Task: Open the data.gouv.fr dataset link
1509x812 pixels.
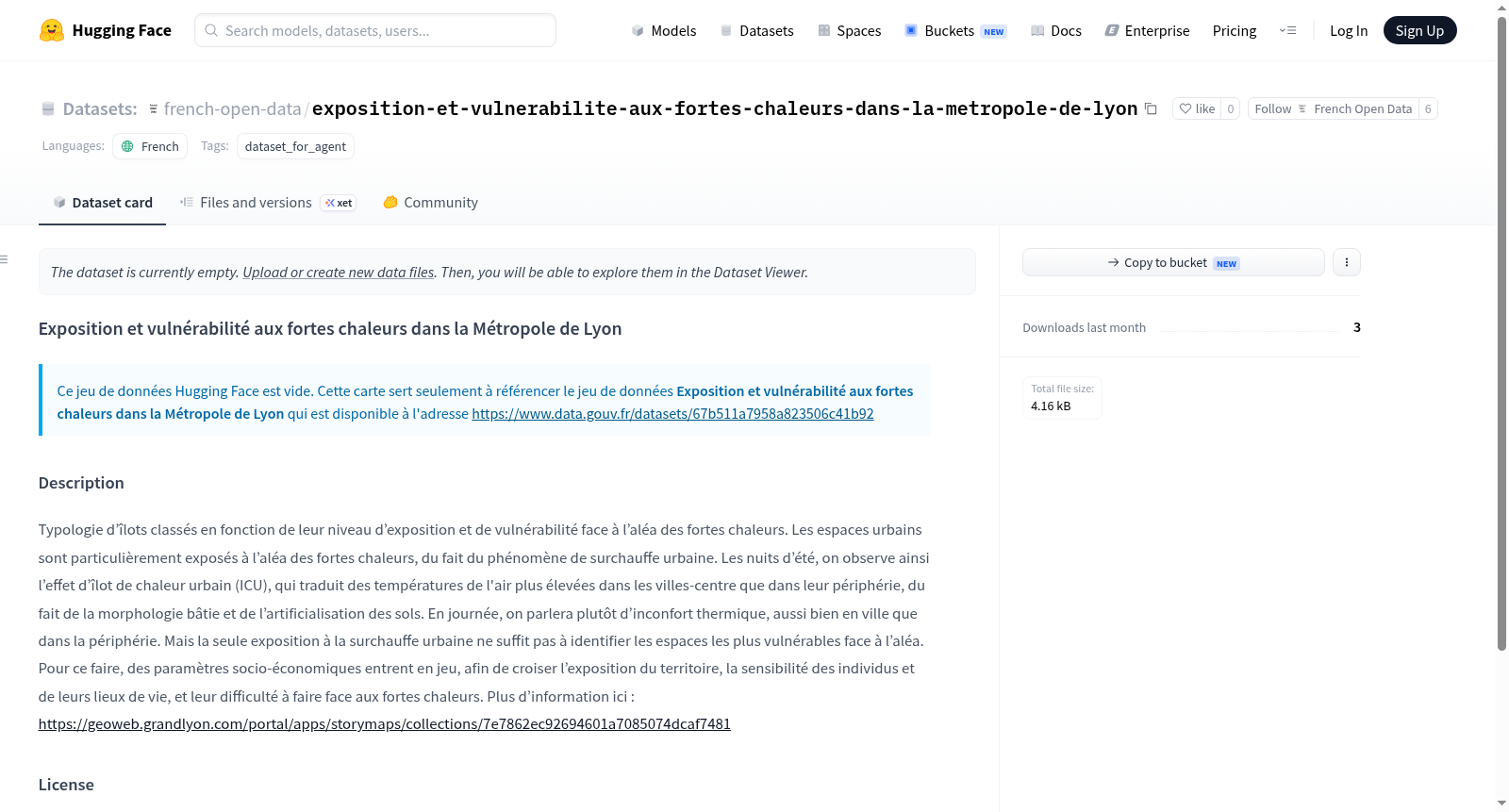Action: (x=672, y=413)
